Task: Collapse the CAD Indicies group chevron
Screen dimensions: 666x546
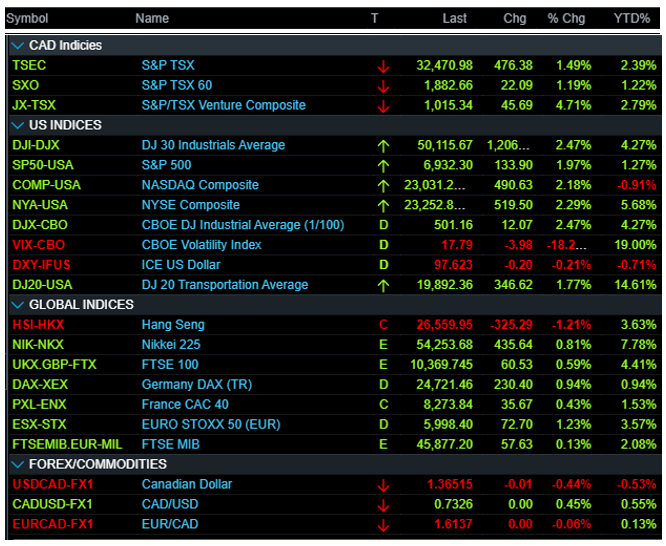Action: [x=17, y=45]
